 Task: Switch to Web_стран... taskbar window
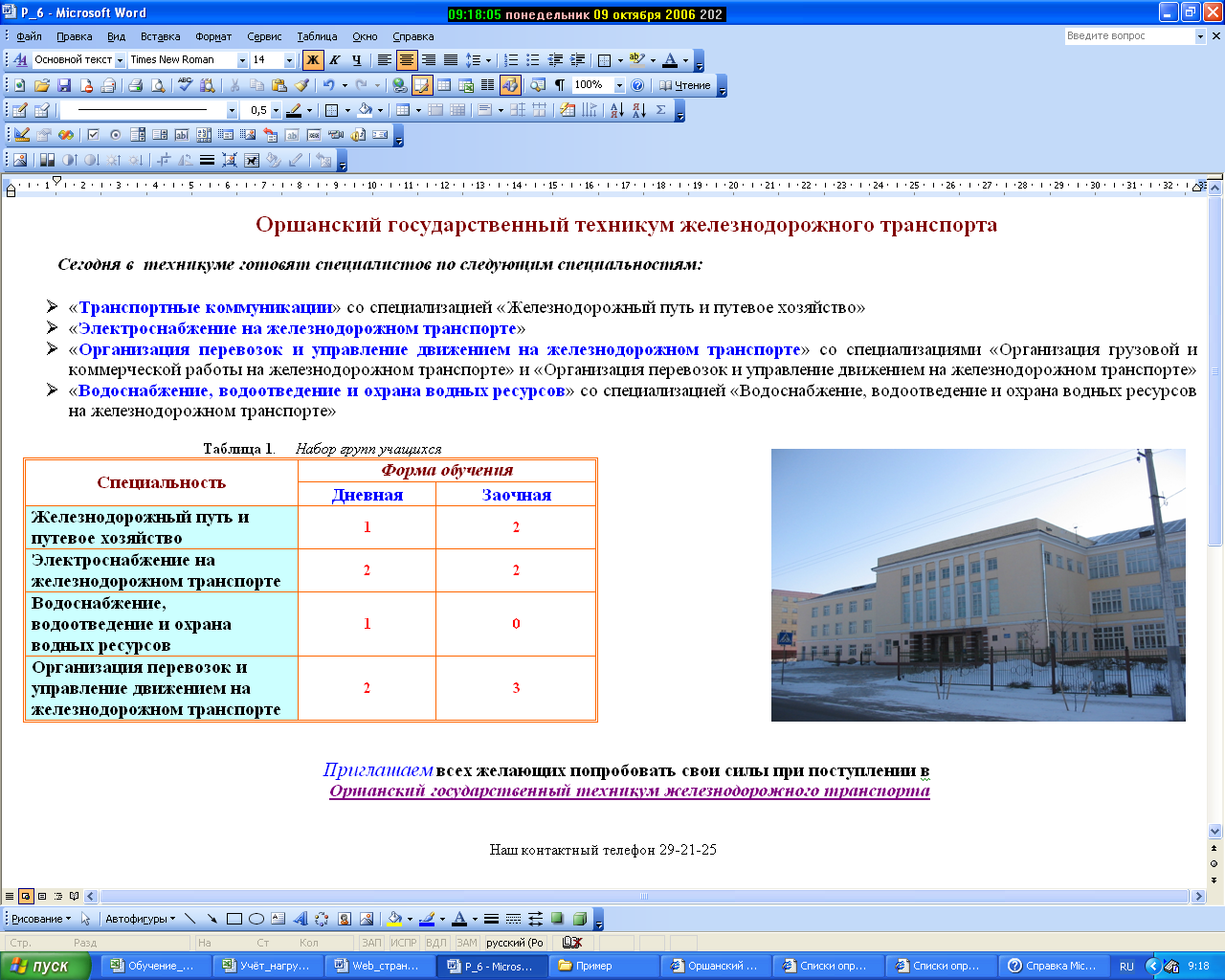pos(378,966)
